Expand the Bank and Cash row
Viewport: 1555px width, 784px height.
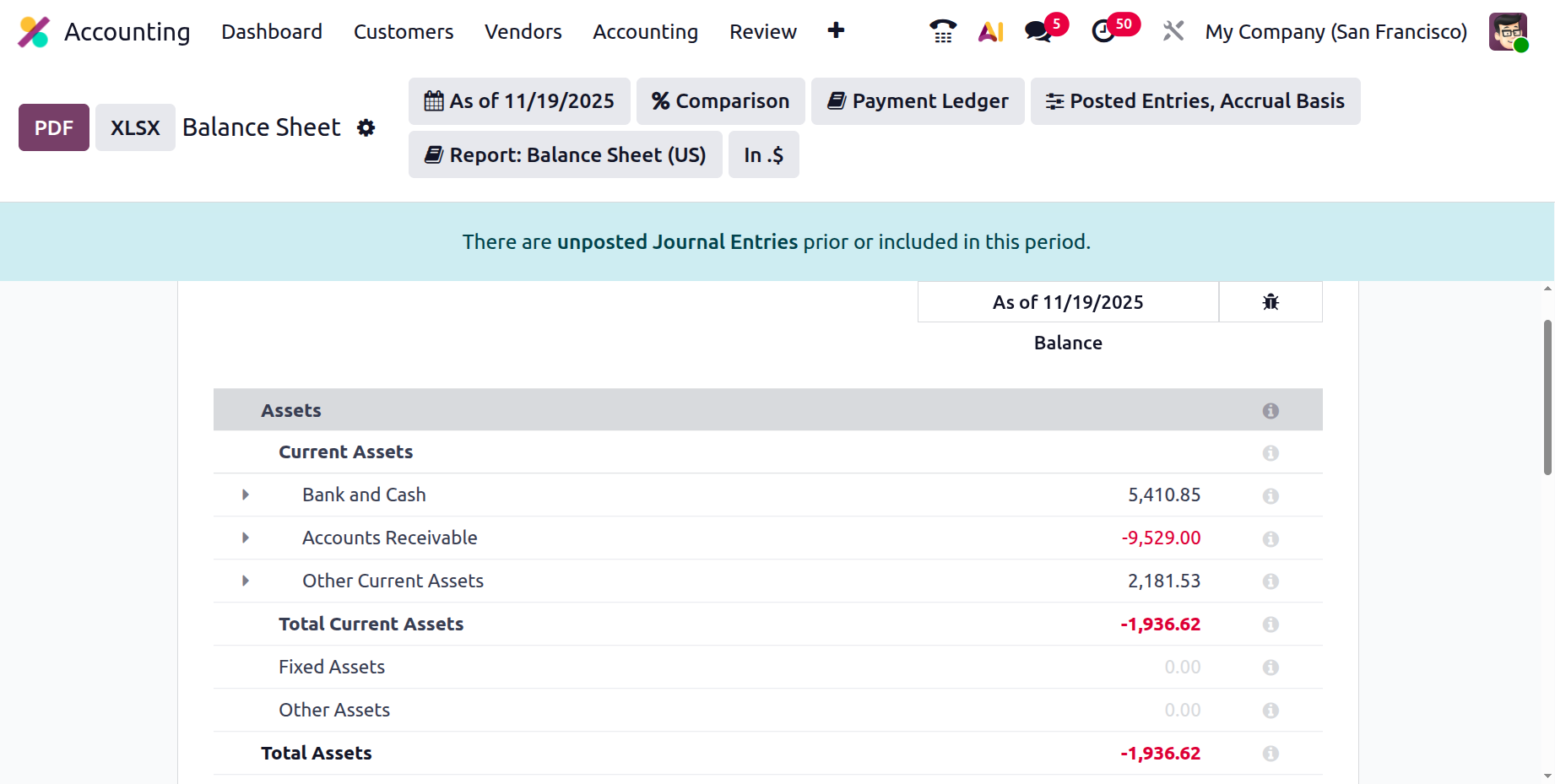coord(246,495)
